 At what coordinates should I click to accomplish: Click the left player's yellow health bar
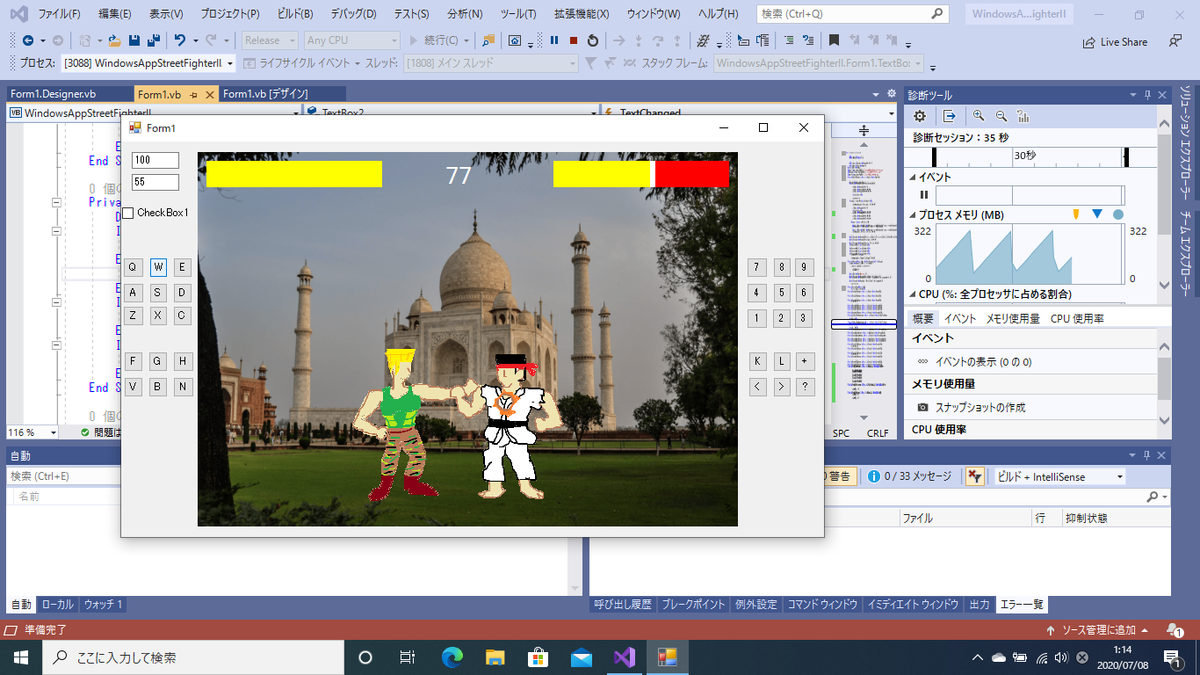[x=294, y=174]
